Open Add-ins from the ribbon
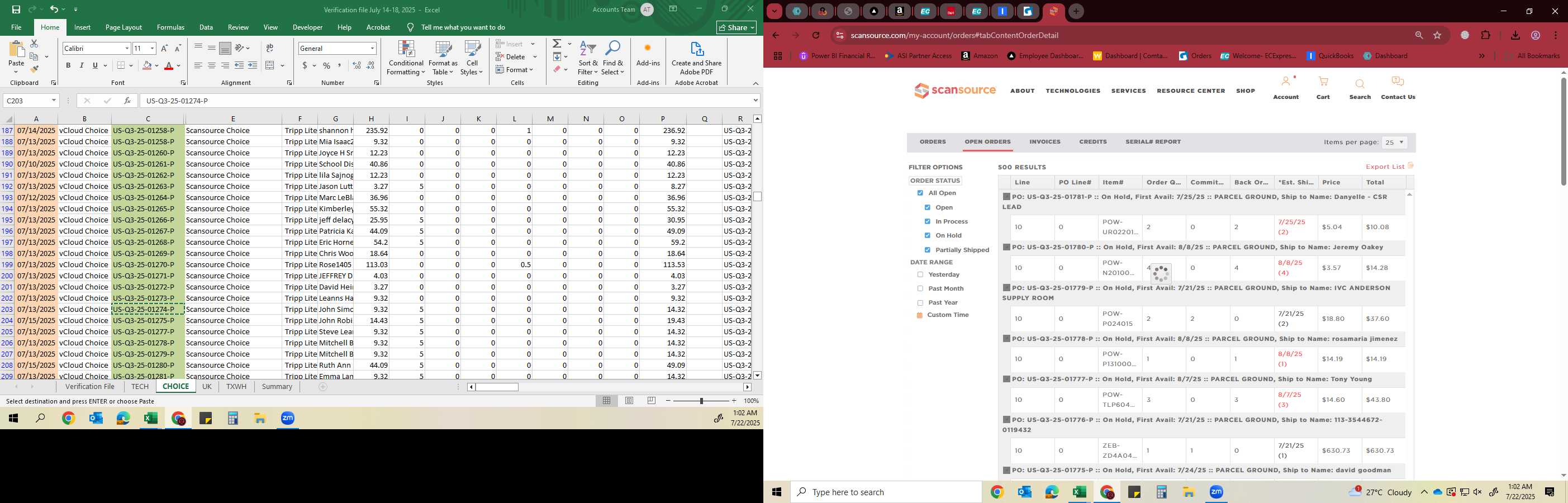 point(648,54)
